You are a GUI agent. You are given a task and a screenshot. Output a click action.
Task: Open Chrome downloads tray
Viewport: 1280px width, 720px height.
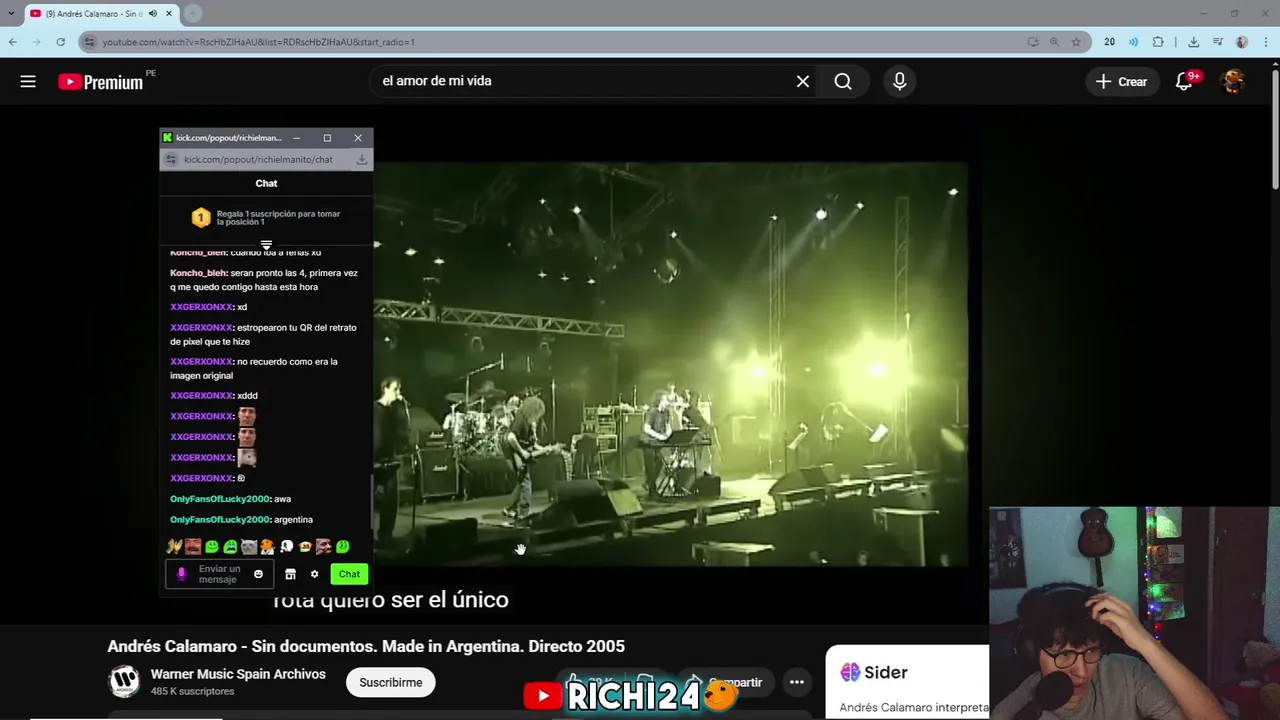1194,42
